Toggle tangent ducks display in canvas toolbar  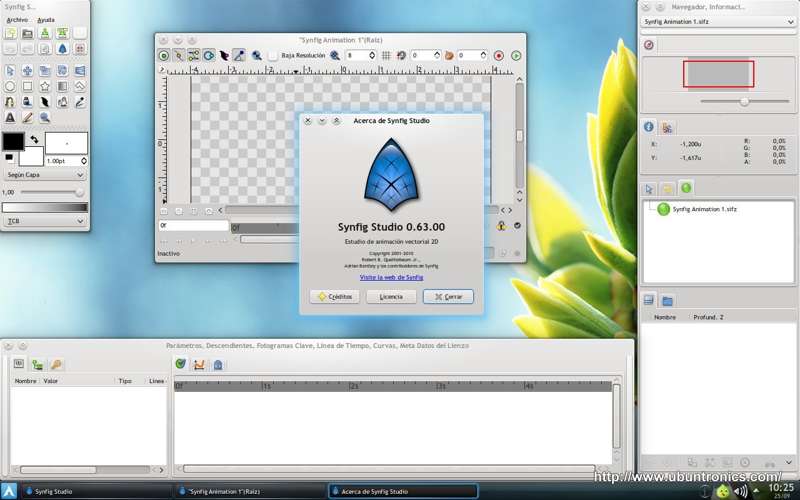[x=194, y=56]
